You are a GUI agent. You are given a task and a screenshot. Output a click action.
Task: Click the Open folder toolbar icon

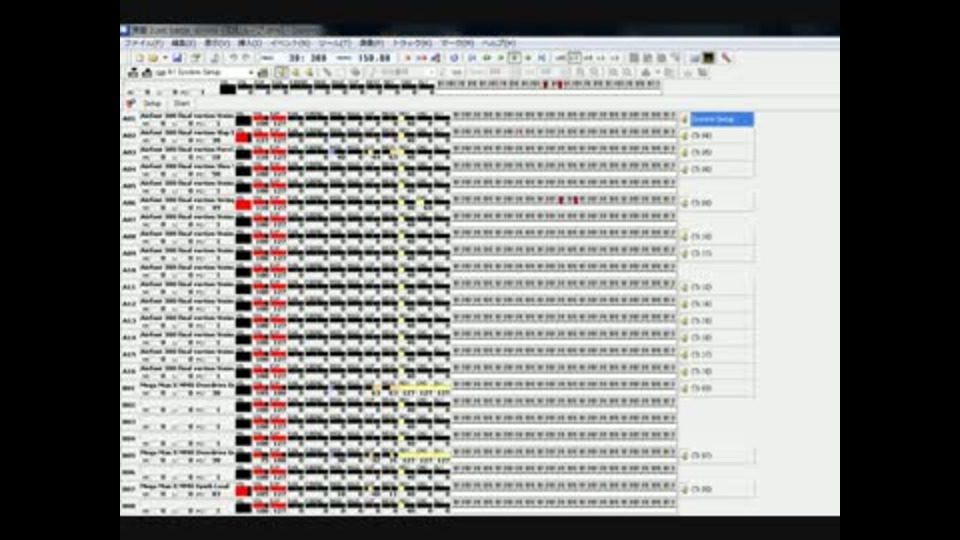click(153, 58)
